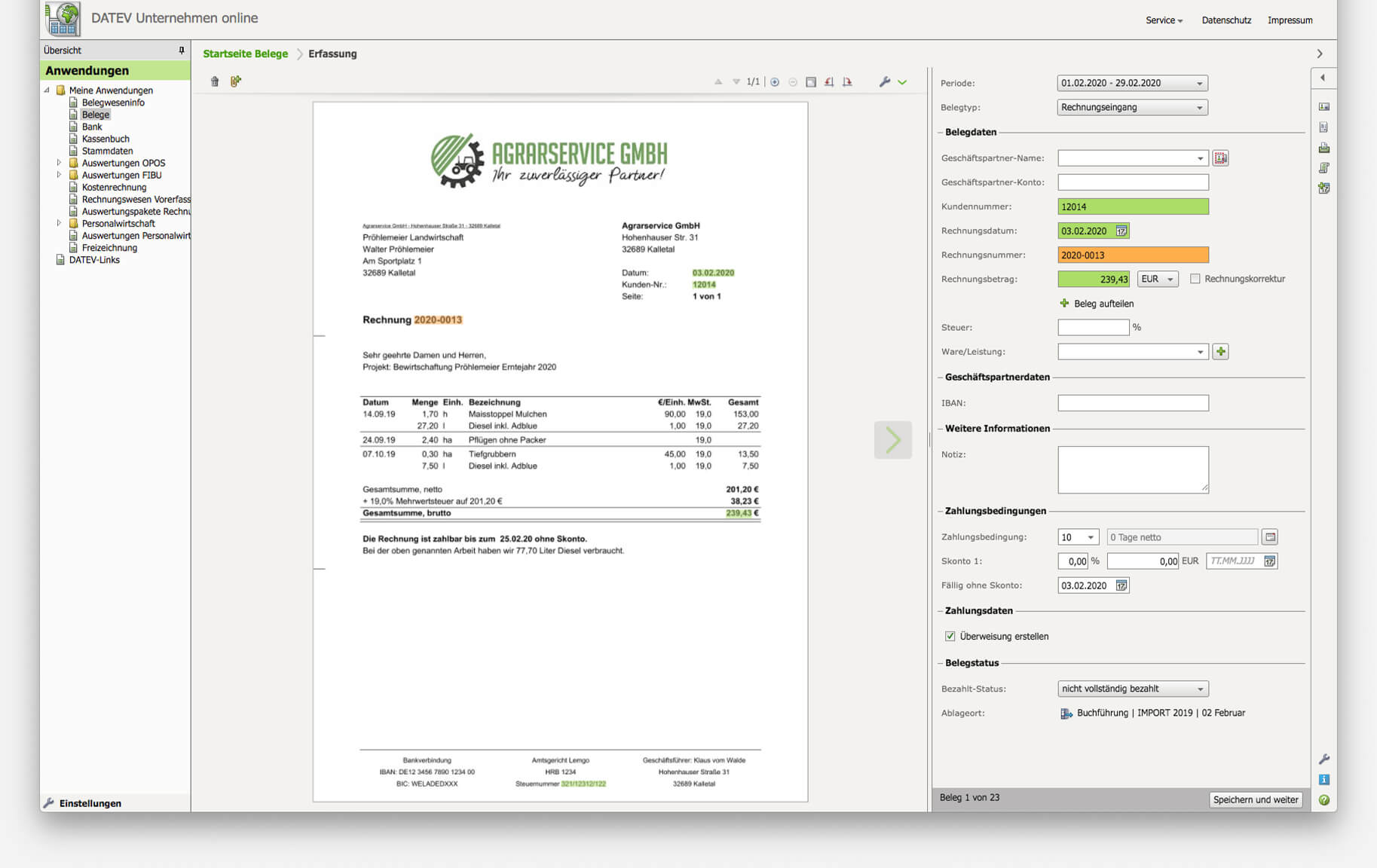Image resolution: width=1377 pixels, height=868 pixels.
Task: Open the business partner lookup icon
Action: click(1220, 158)
